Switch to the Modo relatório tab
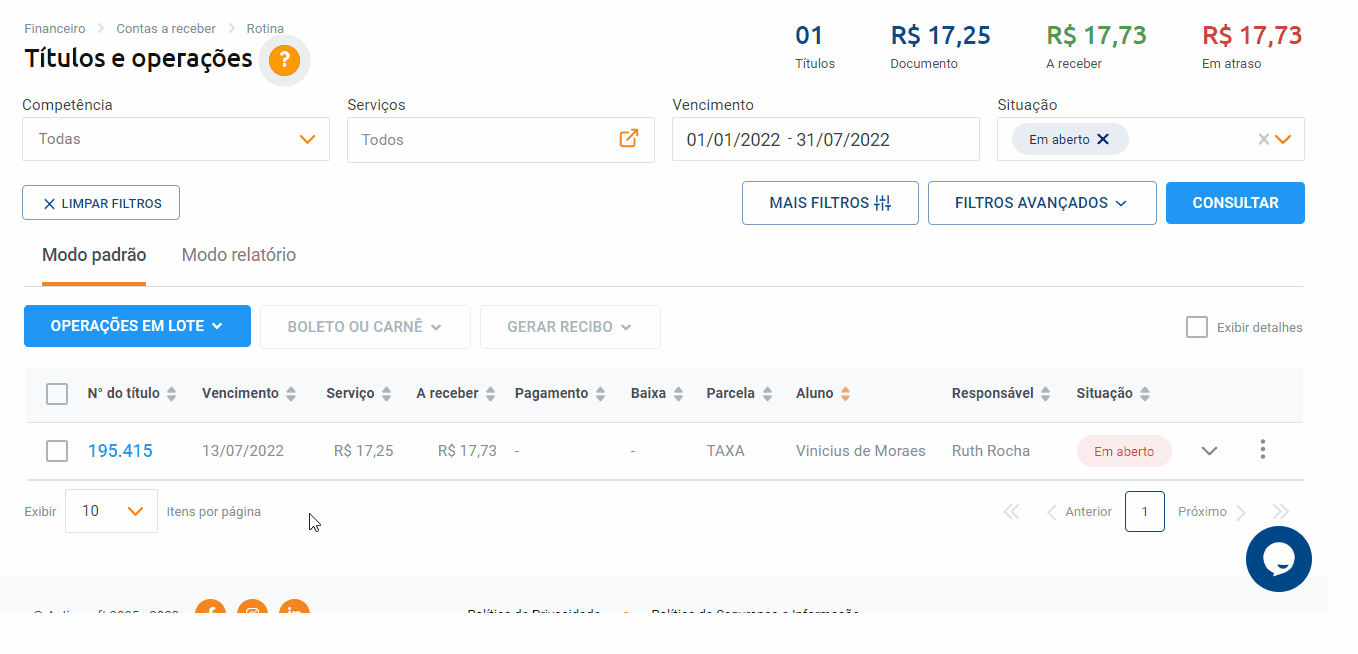1358x654 pixels. 239,255
